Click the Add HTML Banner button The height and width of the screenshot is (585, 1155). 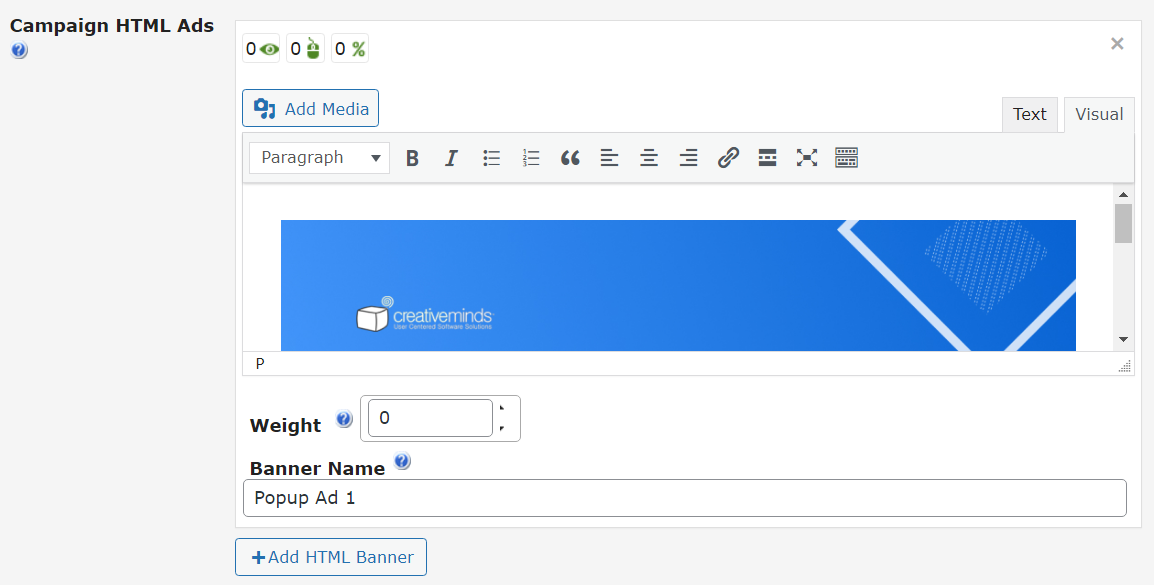point(331,557)
